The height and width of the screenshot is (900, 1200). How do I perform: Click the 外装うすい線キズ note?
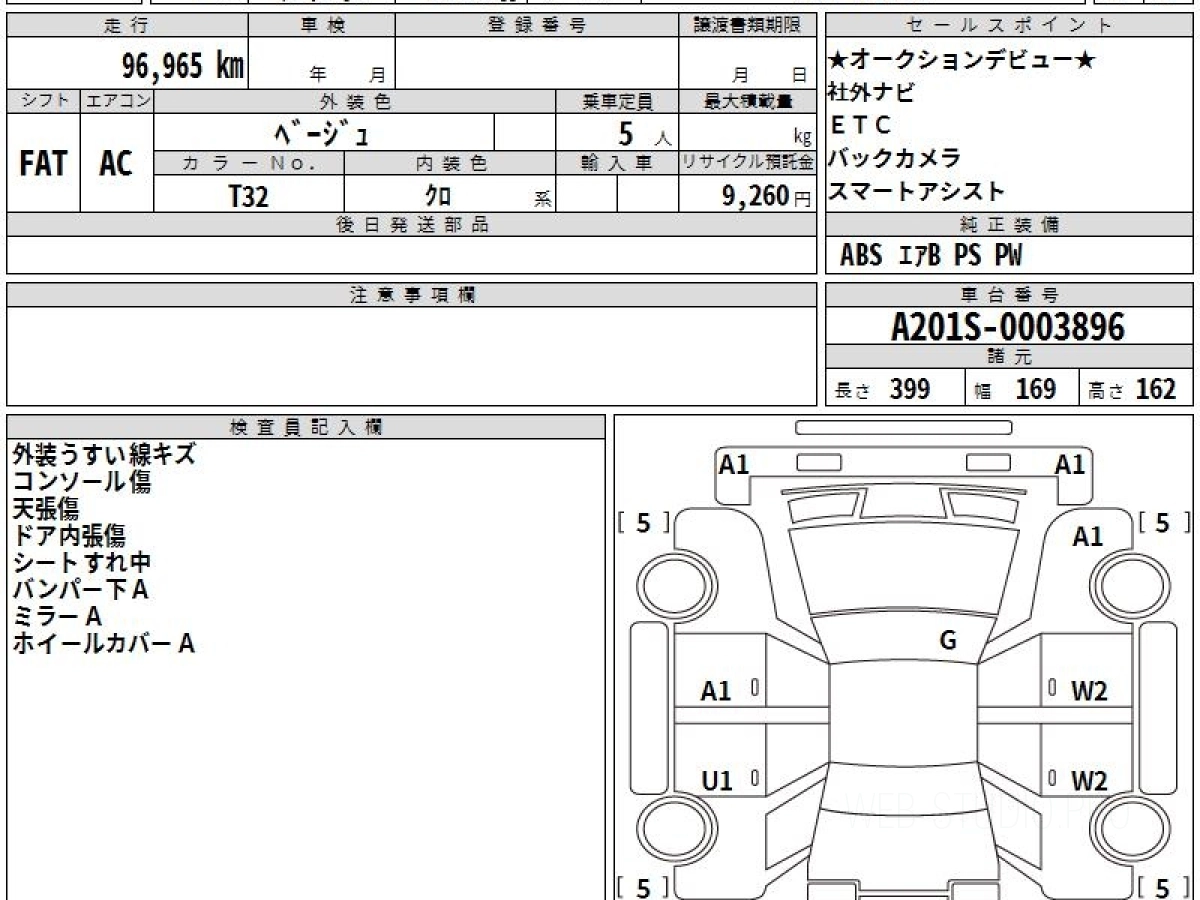pos(104,455)
